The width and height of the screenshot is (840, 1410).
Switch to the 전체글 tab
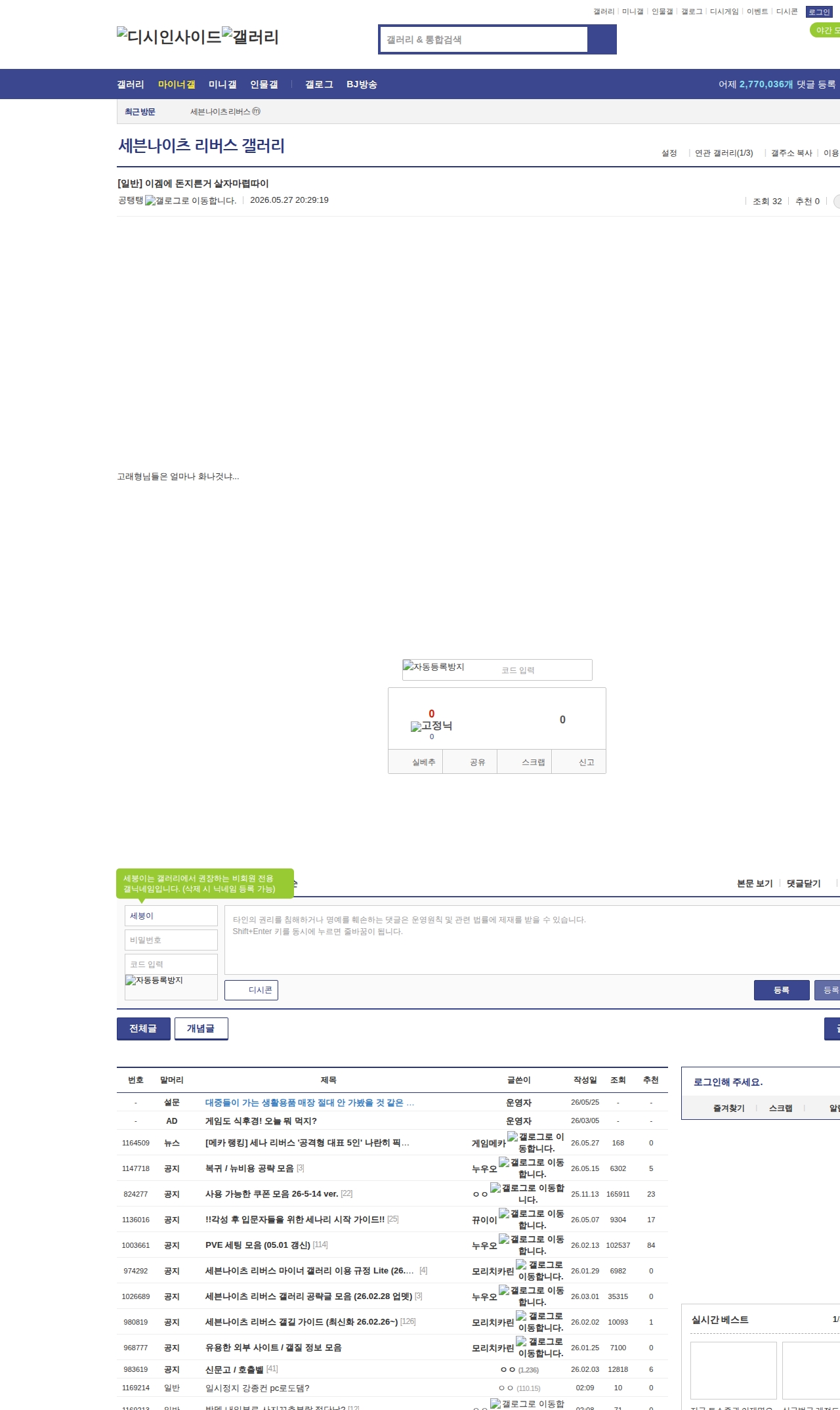pos(144,1029)
